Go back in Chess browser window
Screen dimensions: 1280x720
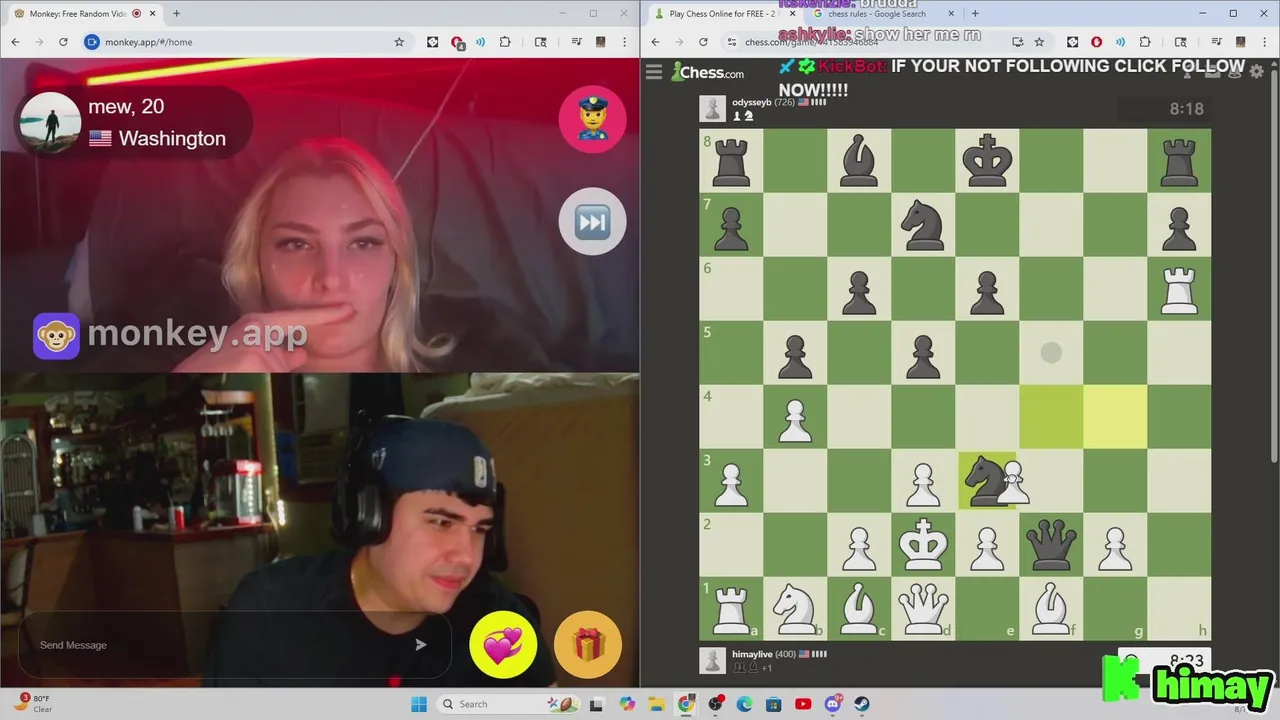coord(655,42)
